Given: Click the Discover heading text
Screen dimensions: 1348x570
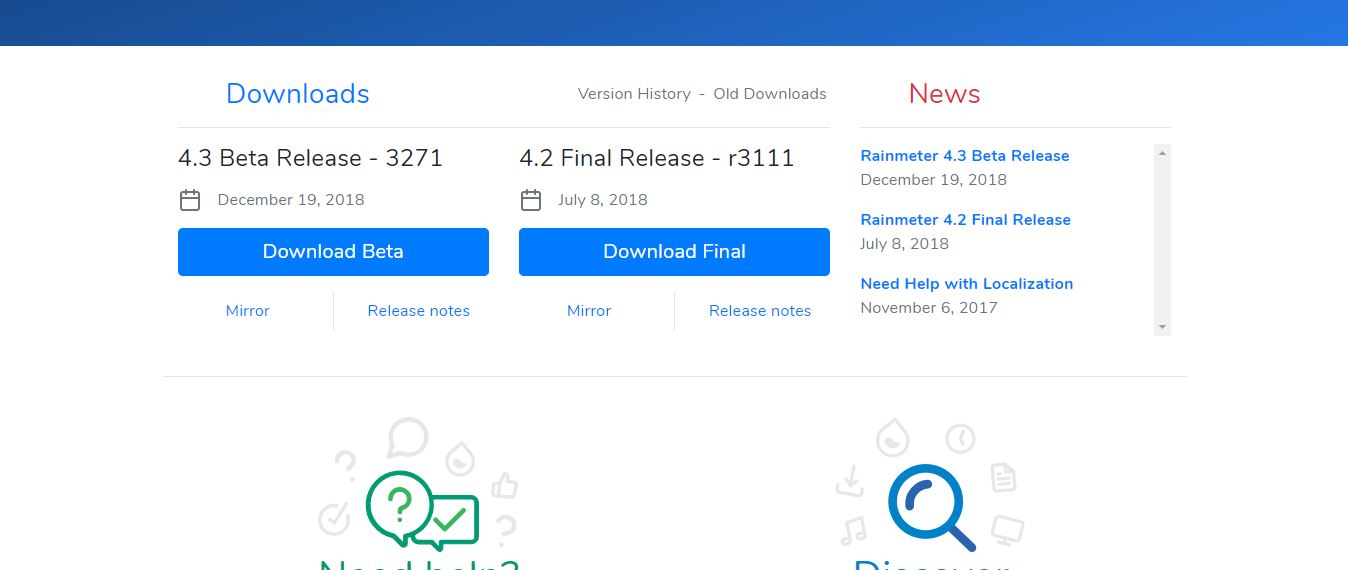Looking at the screenshot, I should 931,564.
